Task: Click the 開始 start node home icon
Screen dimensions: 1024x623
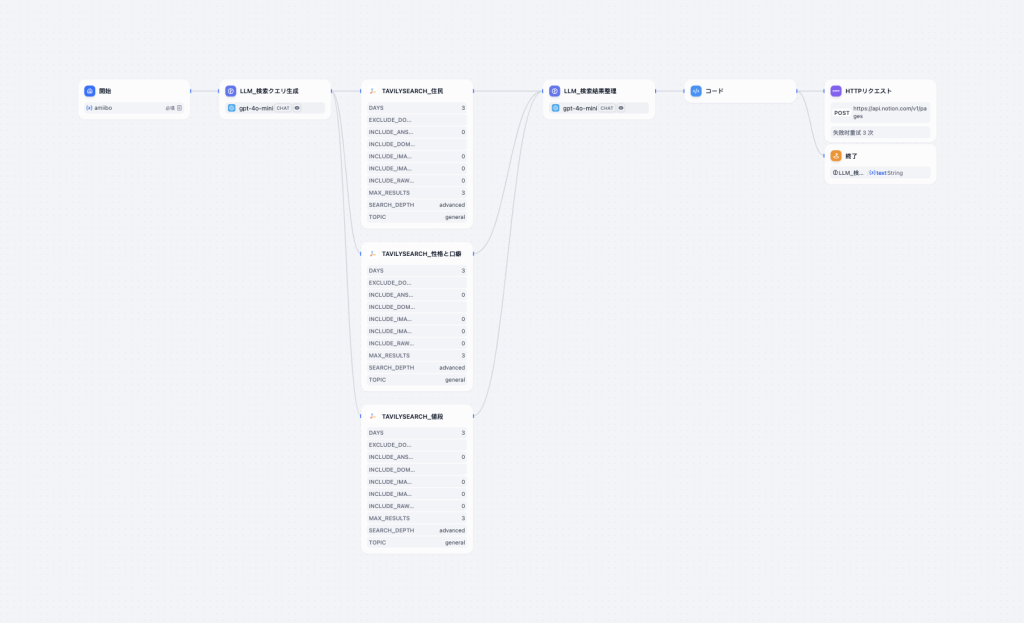Action: [90, 91]
